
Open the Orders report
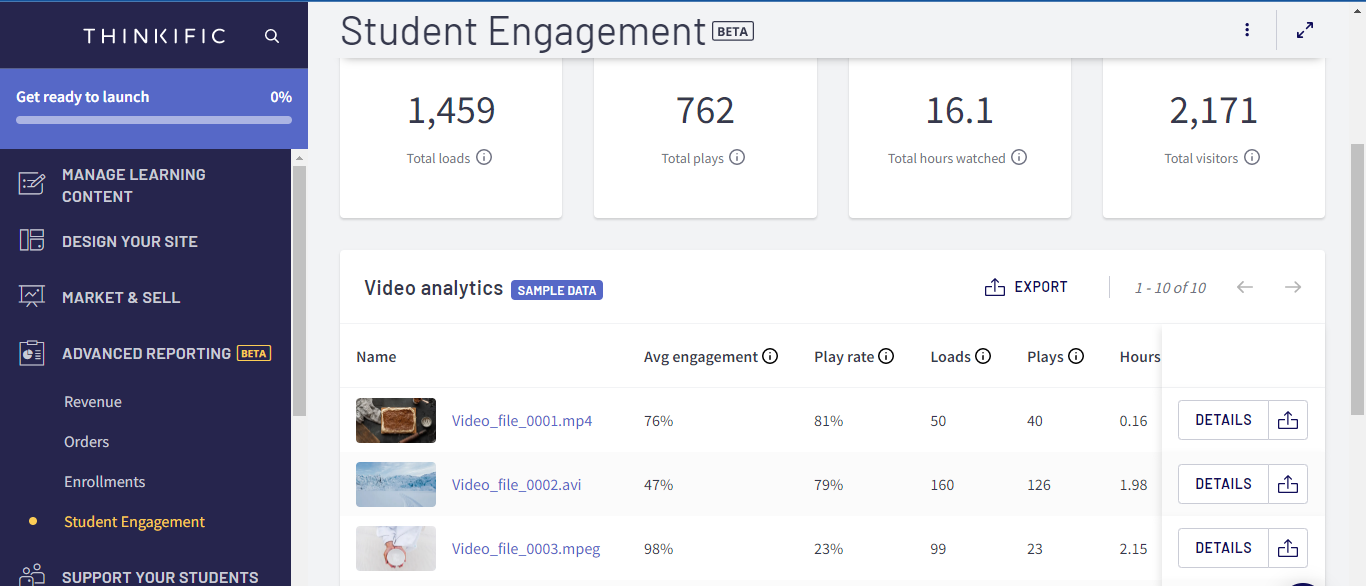pos(87,442)
